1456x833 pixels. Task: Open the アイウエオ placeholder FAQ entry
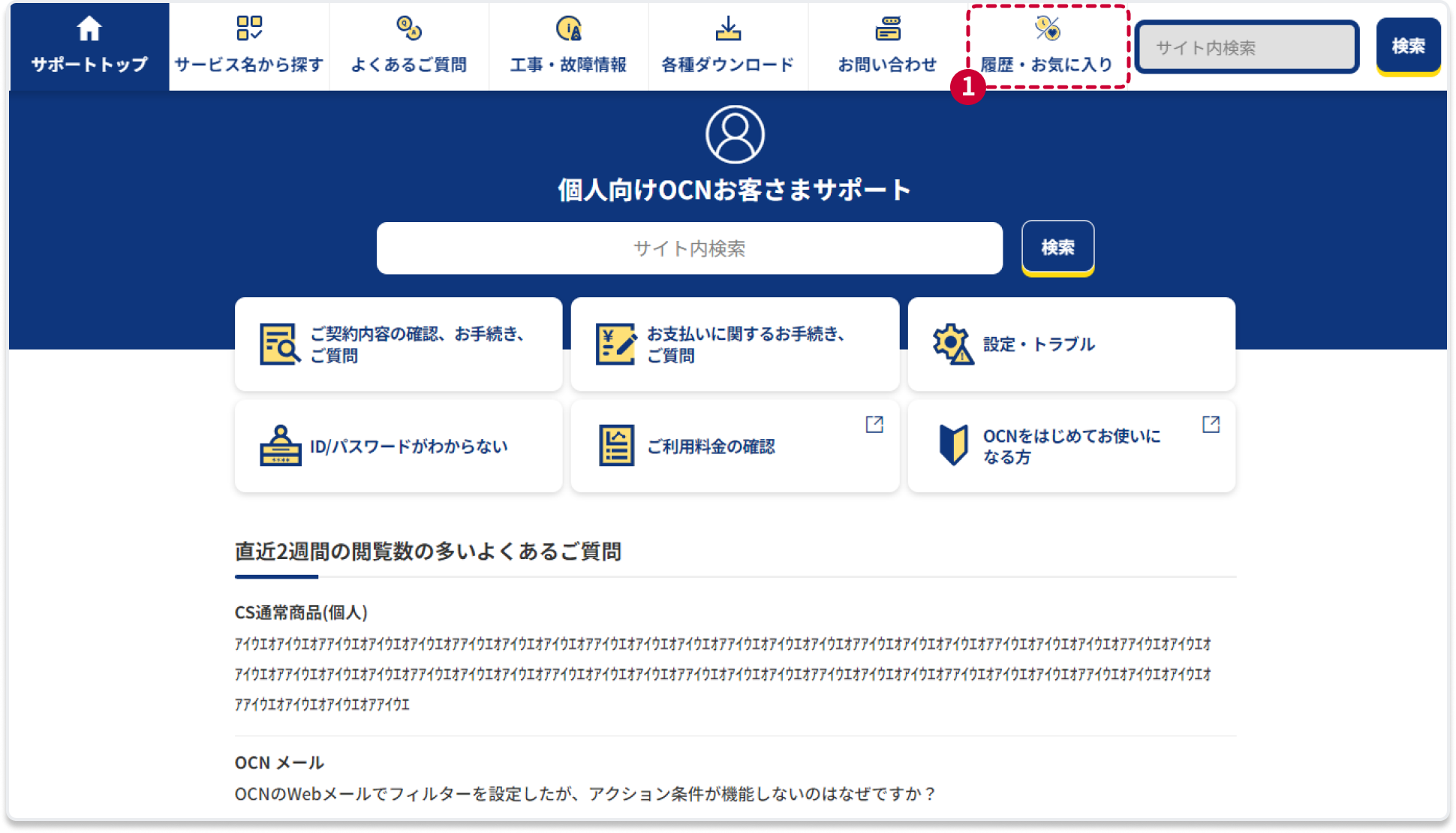coord(723,674)
